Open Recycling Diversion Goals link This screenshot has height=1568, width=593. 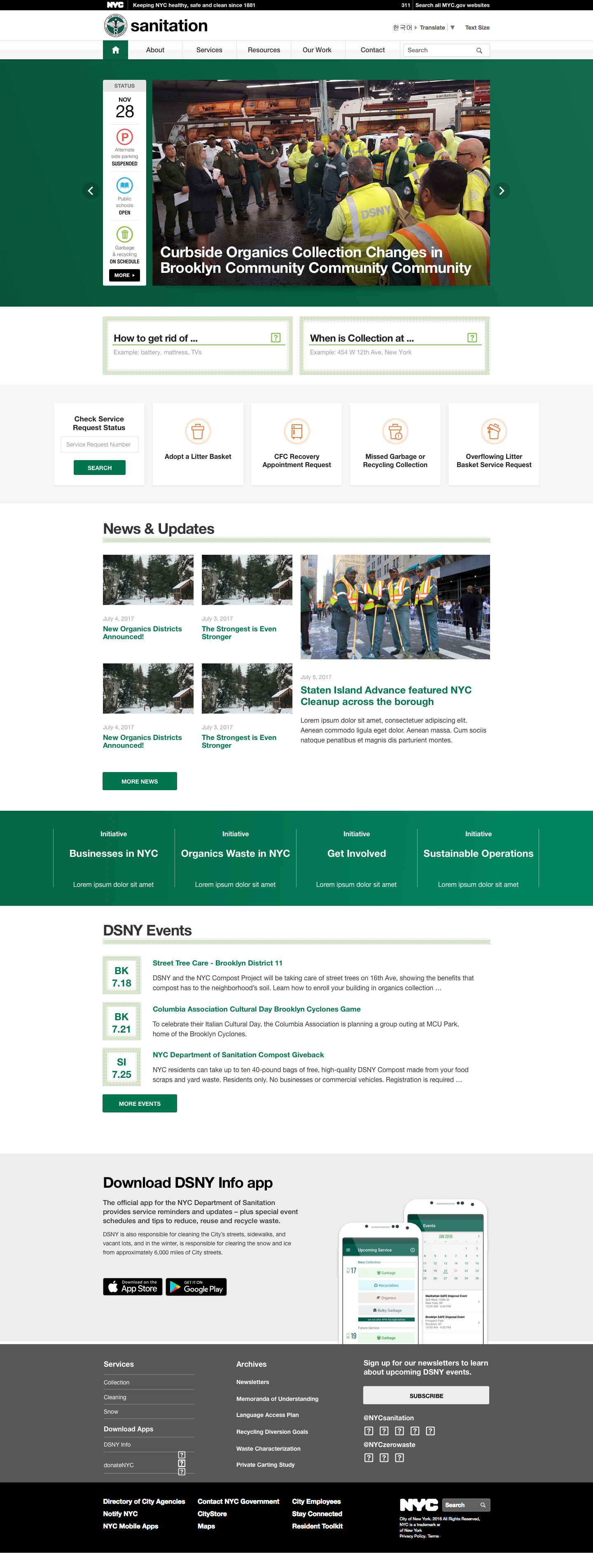(x=272, y=1432)
